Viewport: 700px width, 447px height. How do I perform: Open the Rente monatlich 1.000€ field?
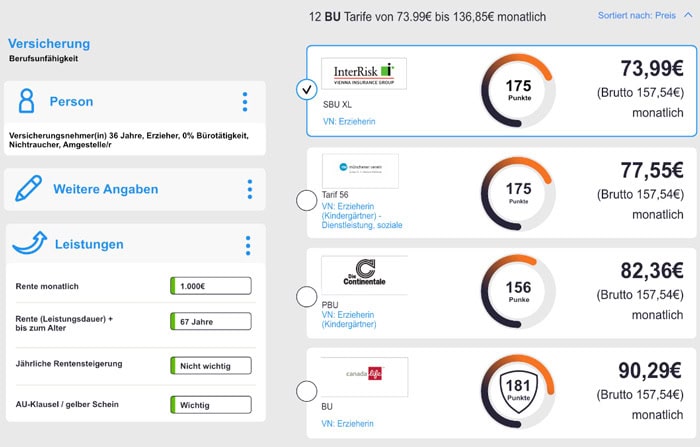point(211,286)
